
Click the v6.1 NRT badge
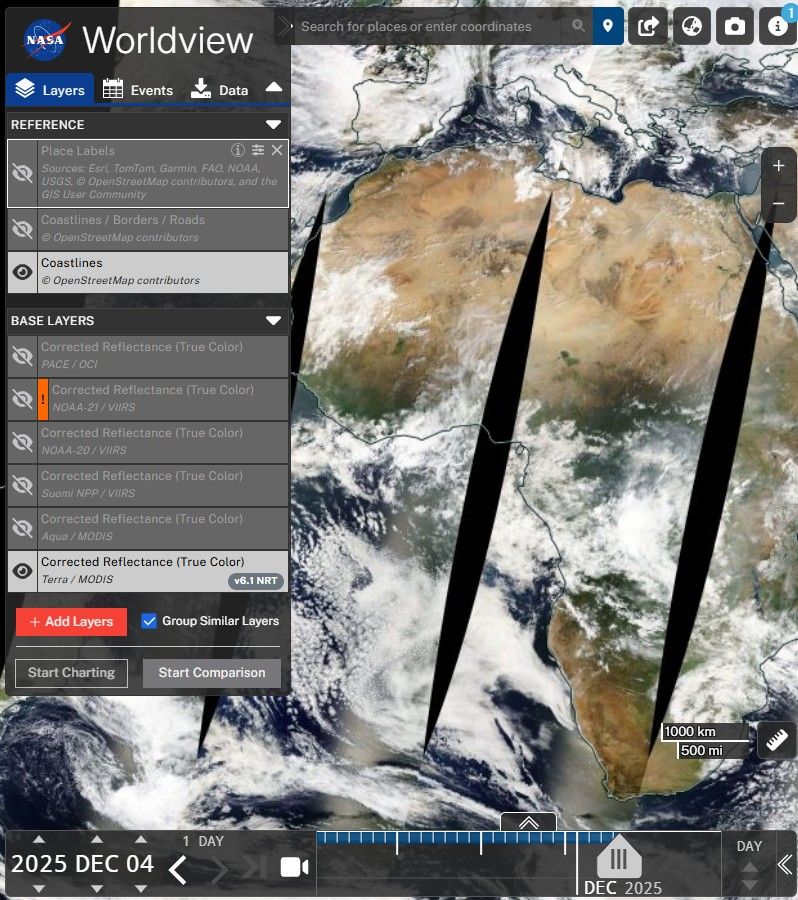(255, 581)
